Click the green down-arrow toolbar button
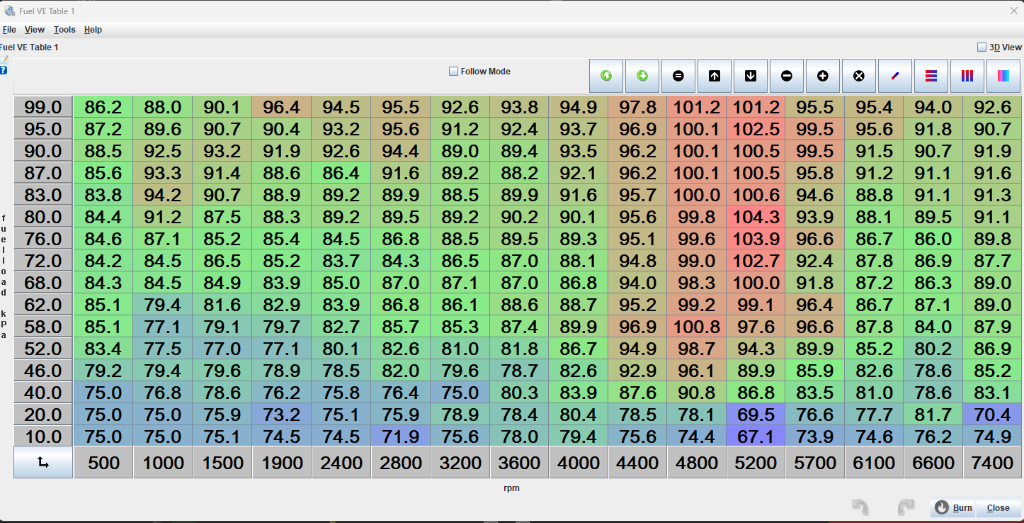The width and height of the screenshot is (1024, 523). click(642, 75)
